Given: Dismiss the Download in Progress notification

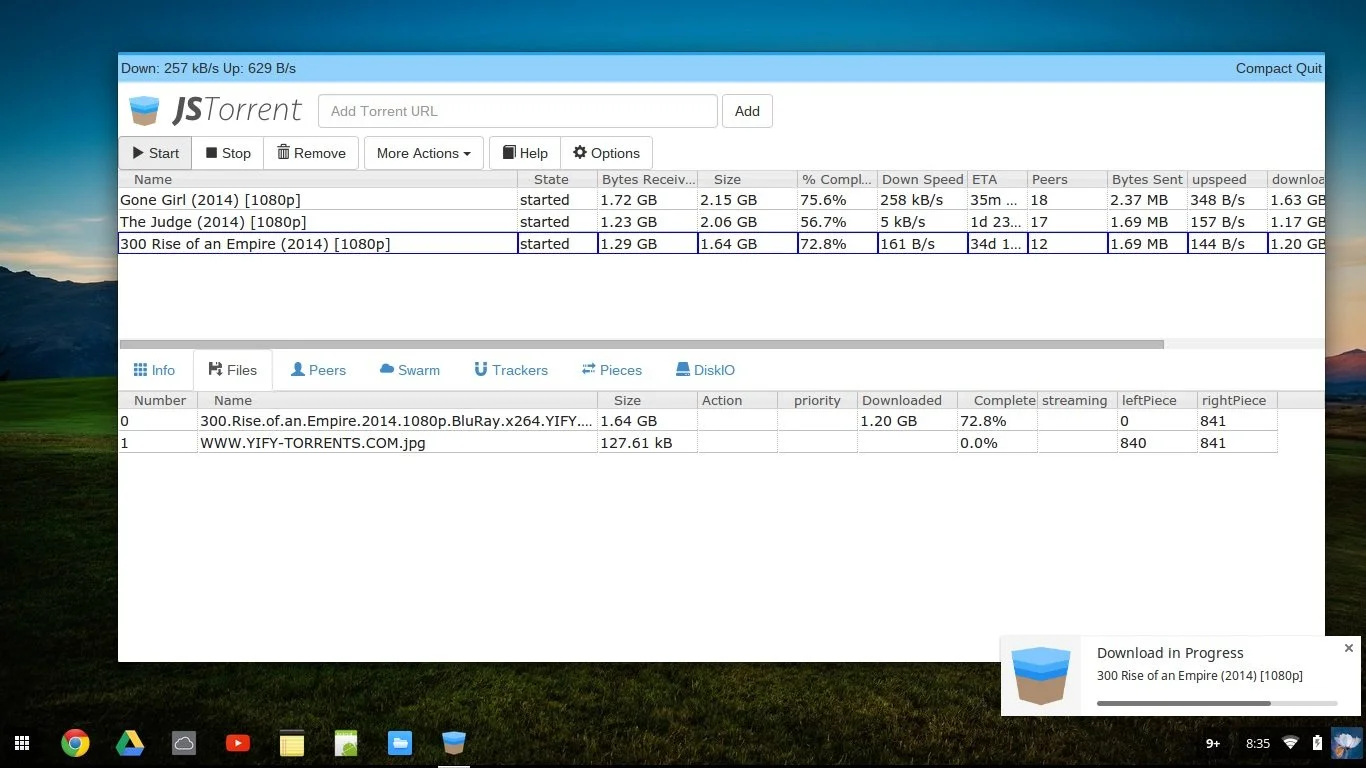Looking at the screenshot, I should click(x=1348, y=648).
